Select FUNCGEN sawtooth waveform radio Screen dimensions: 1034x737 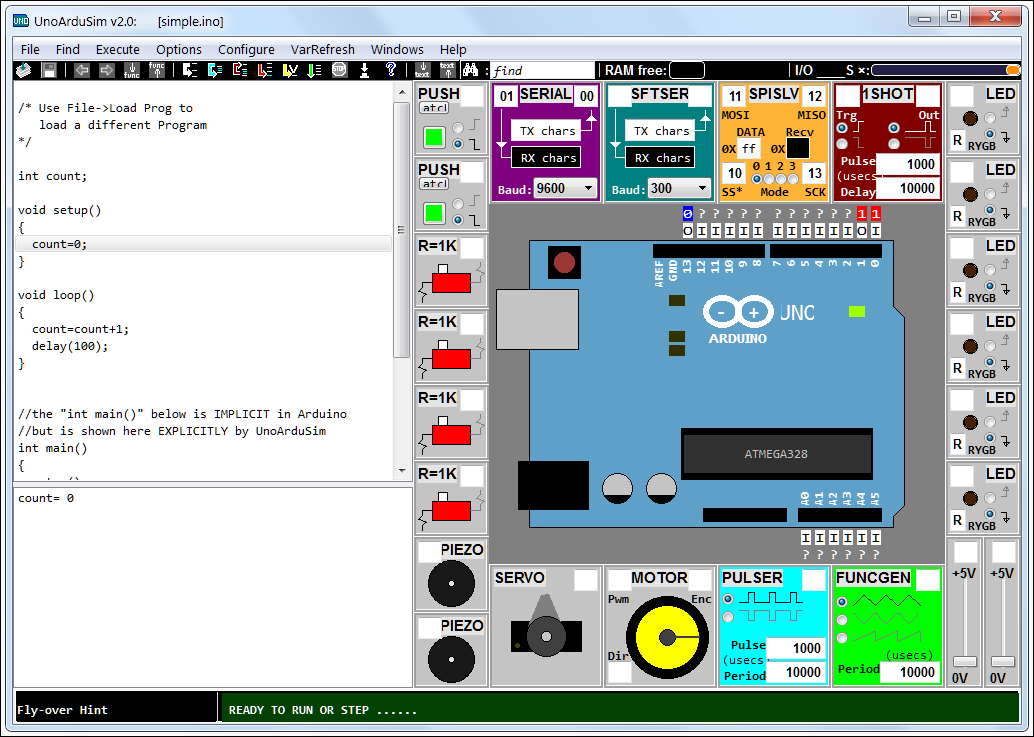[842, 637]
